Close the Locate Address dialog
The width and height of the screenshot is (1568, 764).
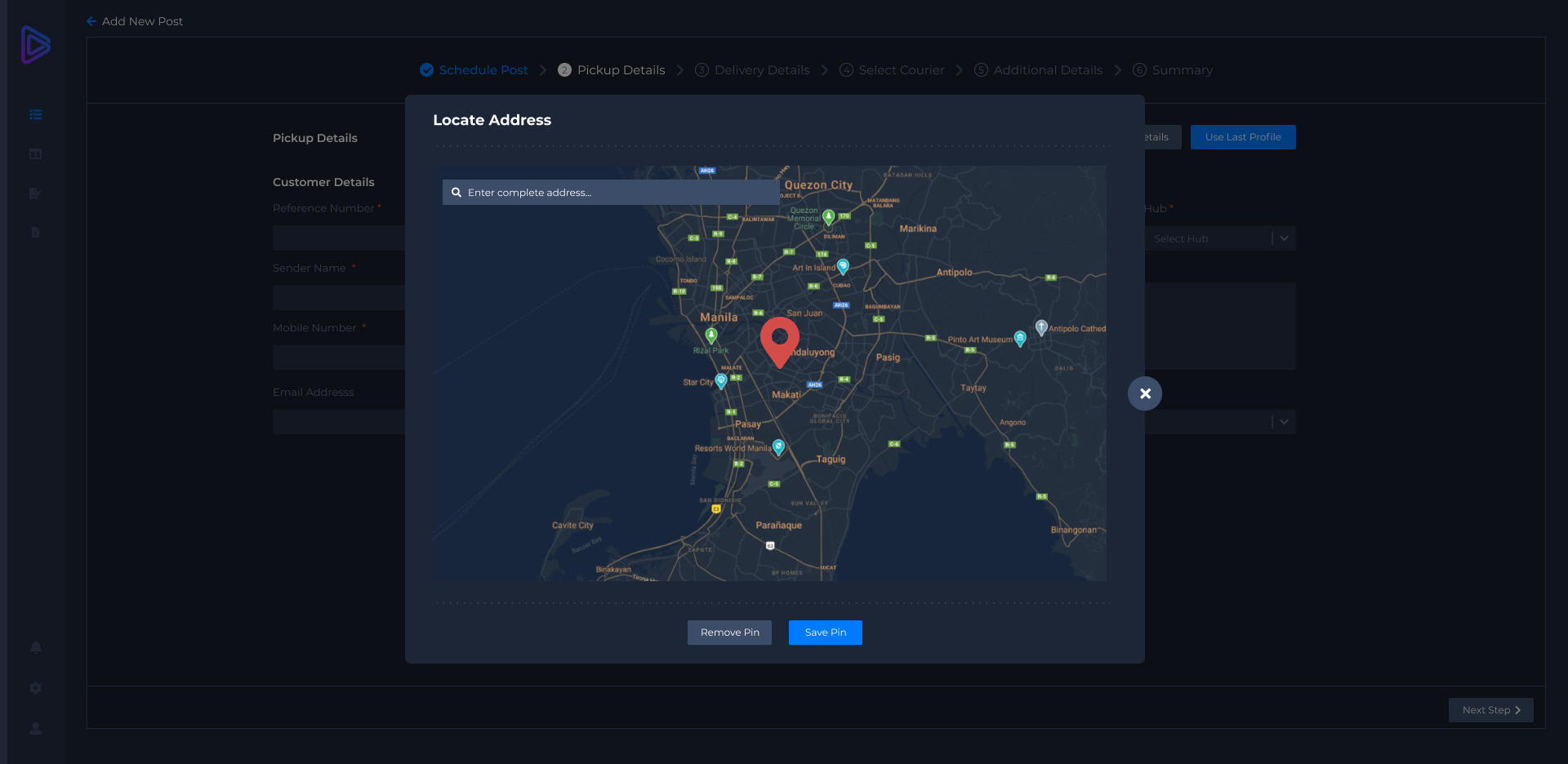[1145, 393]
